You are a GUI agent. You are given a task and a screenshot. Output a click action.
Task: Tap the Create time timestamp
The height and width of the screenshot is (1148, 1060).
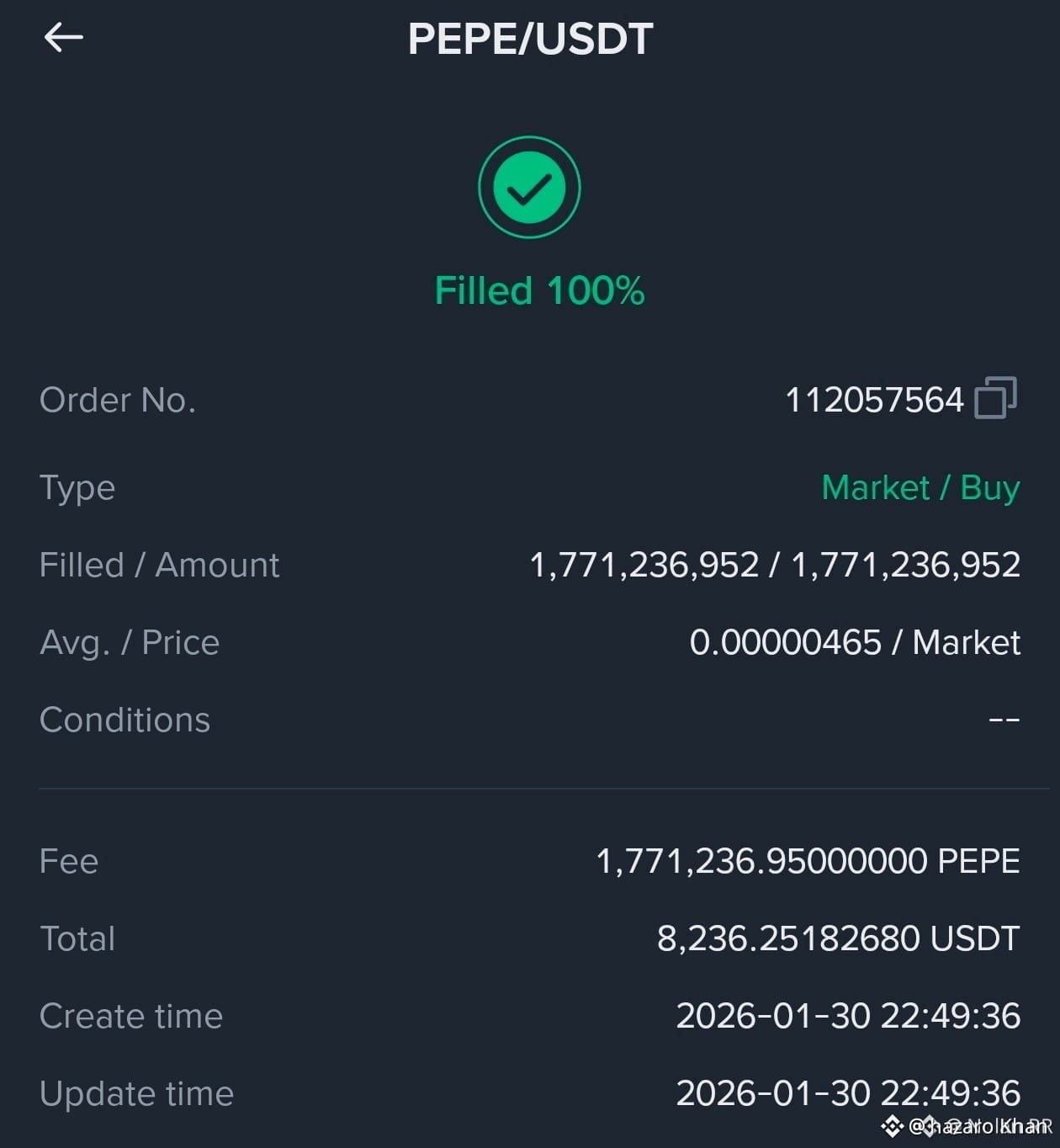pos(848,1016)
